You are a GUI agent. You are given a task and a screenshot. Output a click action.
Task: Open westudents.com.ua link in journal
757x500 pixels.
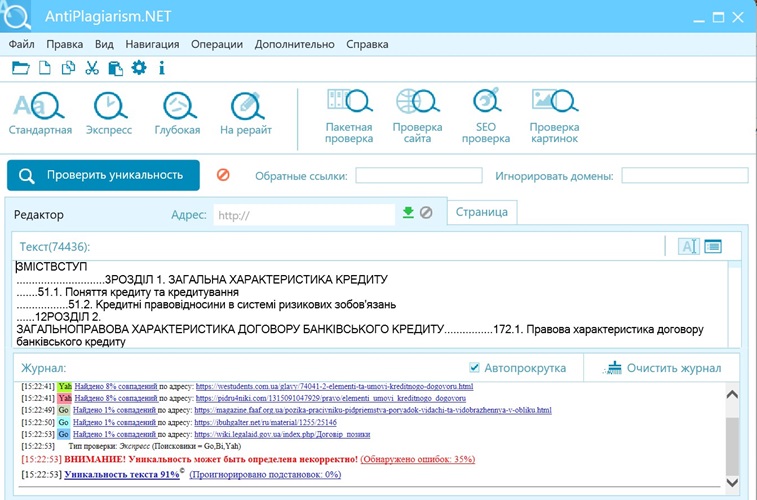(x=334, y=387)
